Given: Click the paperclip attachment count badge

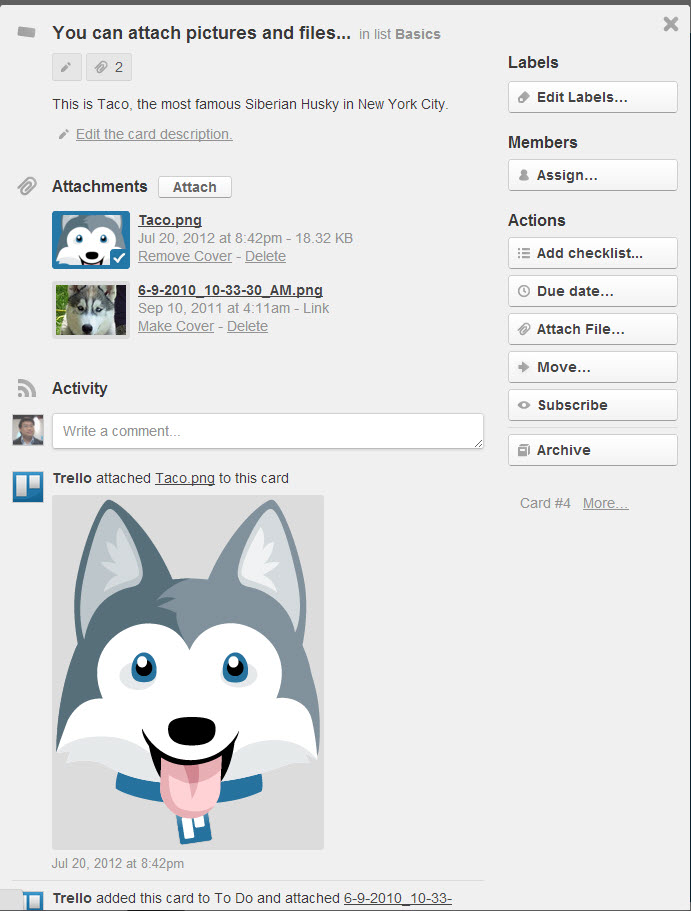Looking at the screenshot, I should [x=109, y=67].
